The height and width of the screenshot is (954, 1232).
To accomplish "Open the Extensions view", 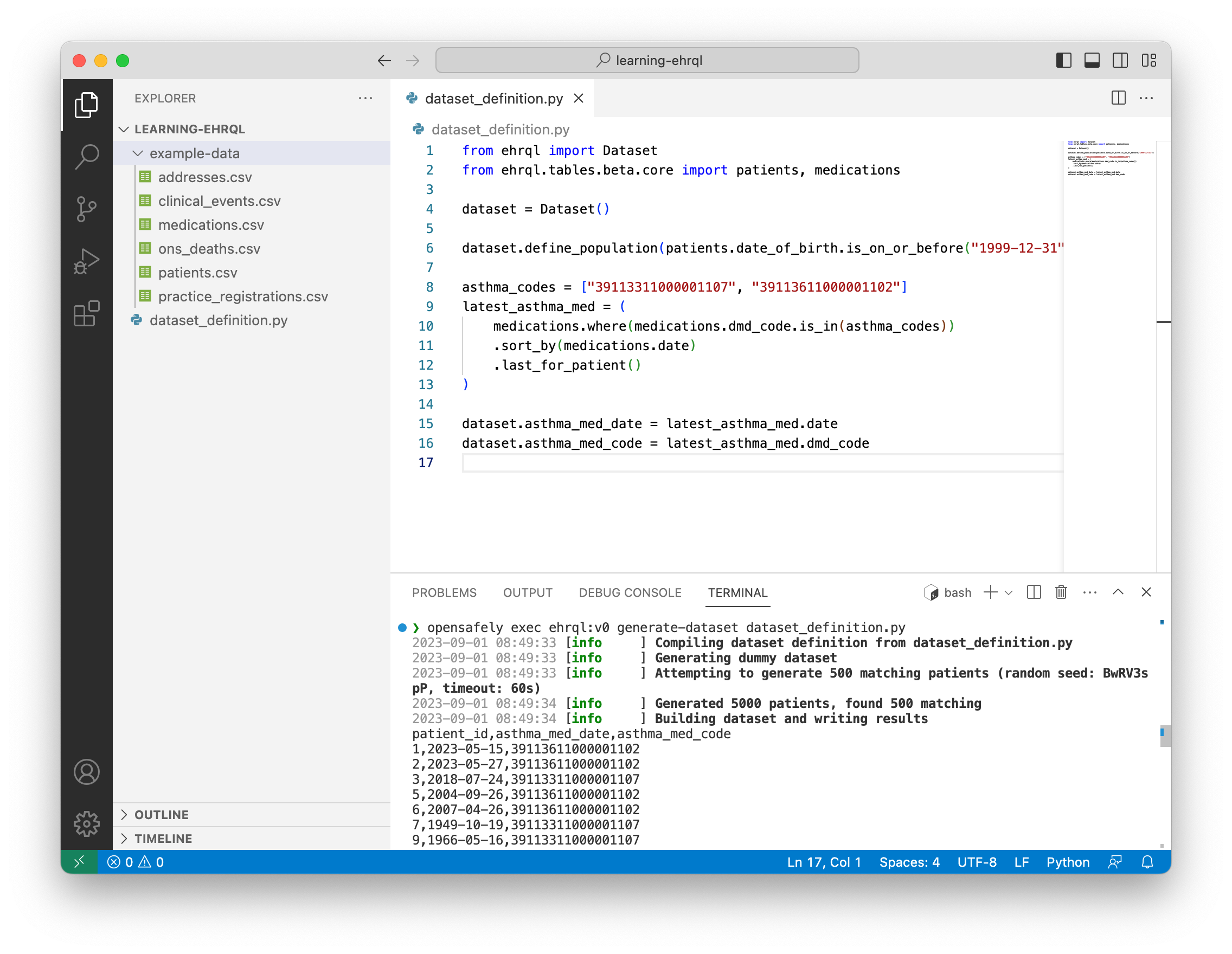I will coord(86,313).
